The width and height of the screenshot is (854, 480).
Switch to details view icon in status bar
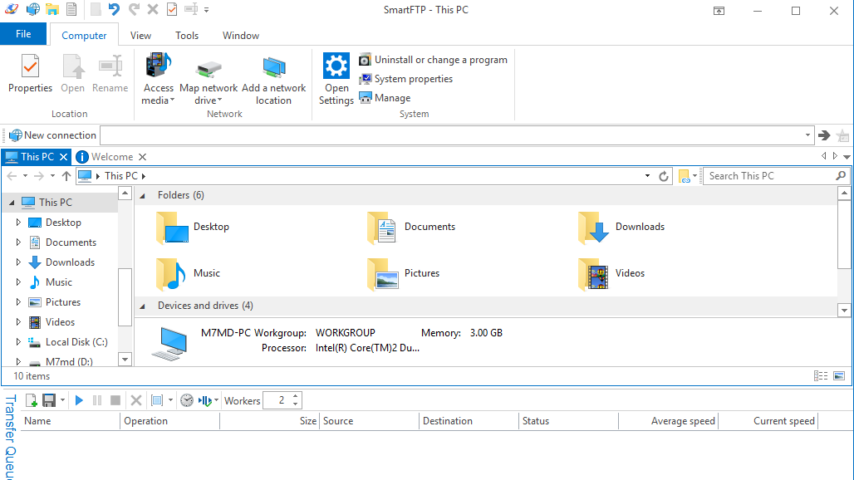(x=821, y=376)
